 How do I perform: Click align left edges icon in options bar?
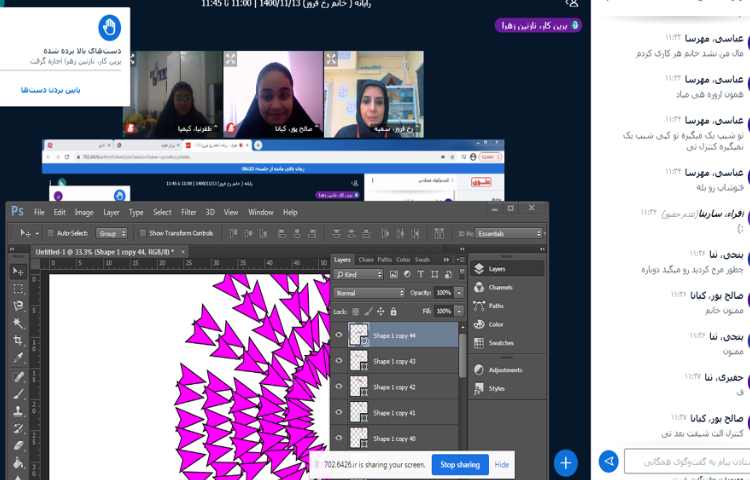[x=282, y=233]
